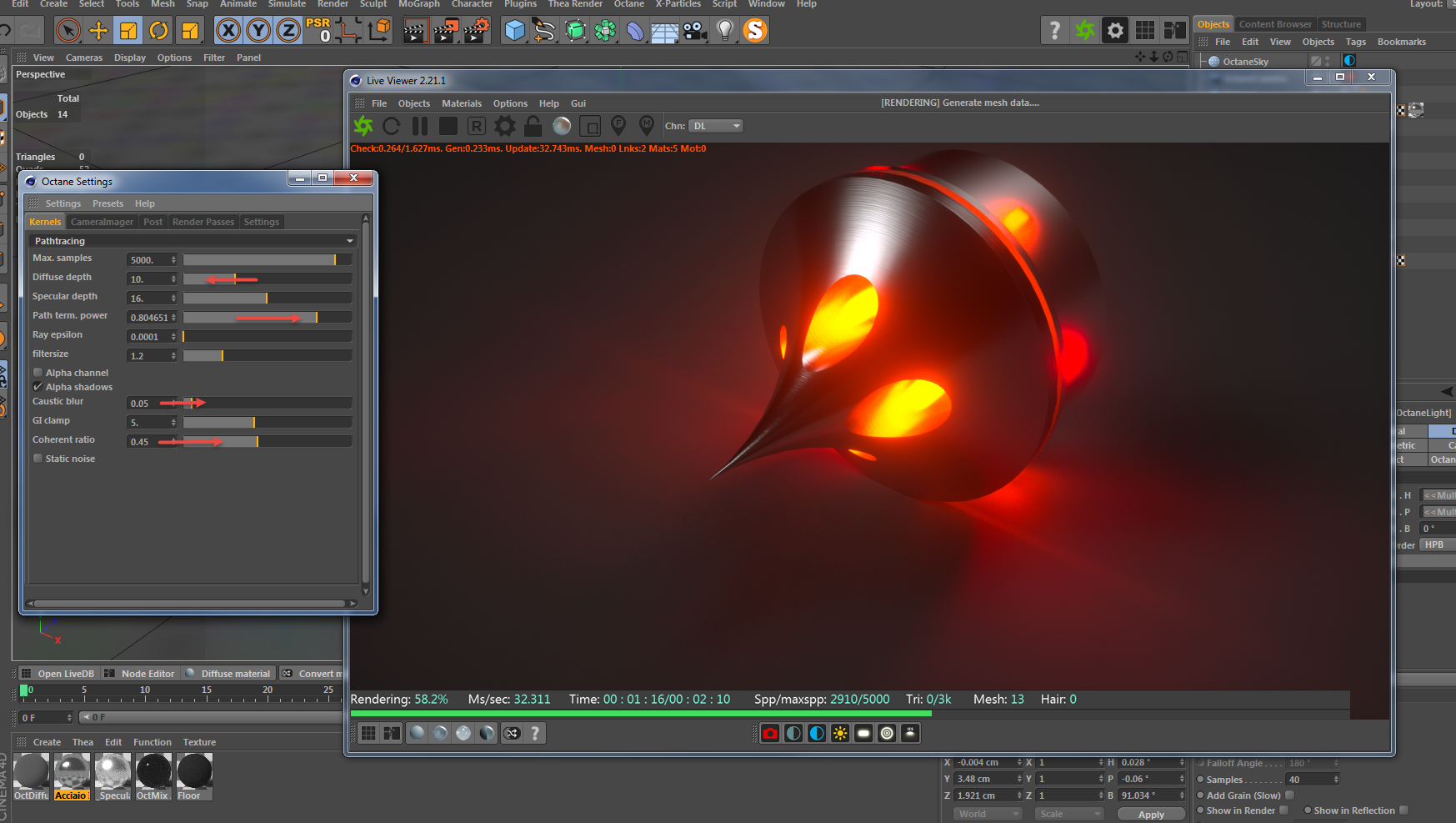Switch to CameraImager tab
The width and height of the screenshot is (1456, 823).
tap(102, 222)
